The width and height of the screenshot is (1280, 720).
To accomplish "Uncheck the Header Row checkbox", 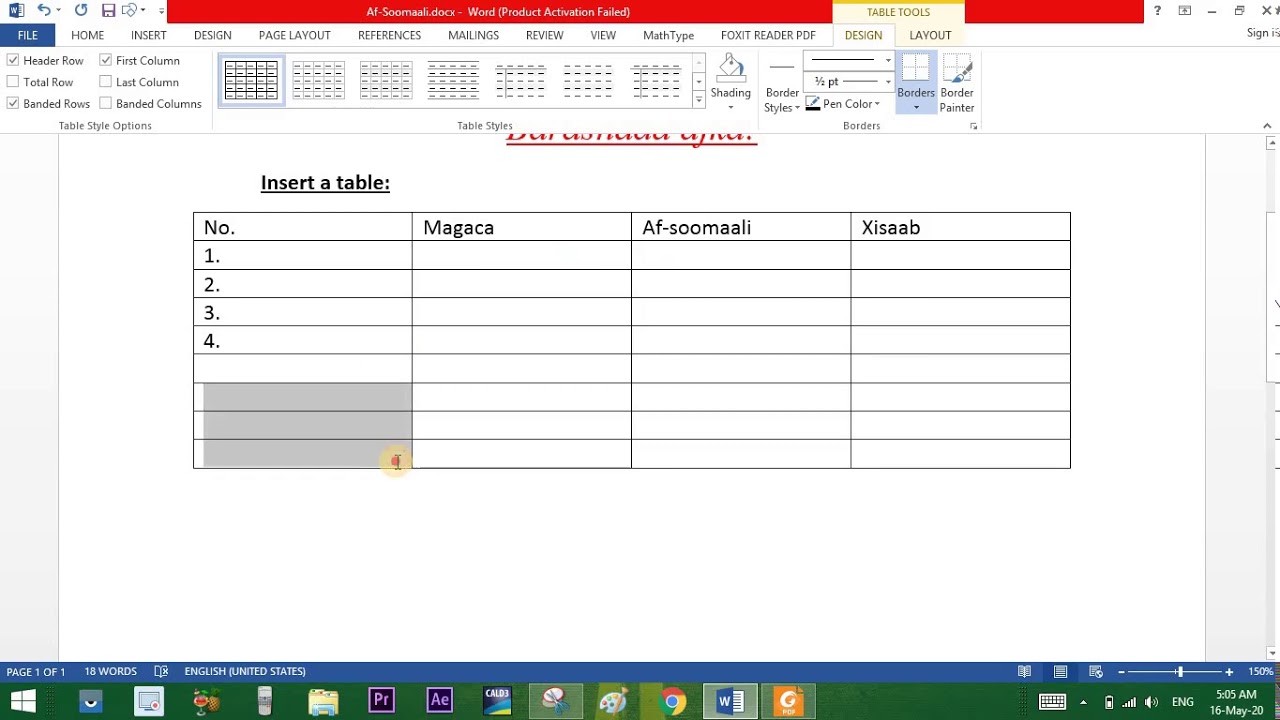I will tap(13, 61).
